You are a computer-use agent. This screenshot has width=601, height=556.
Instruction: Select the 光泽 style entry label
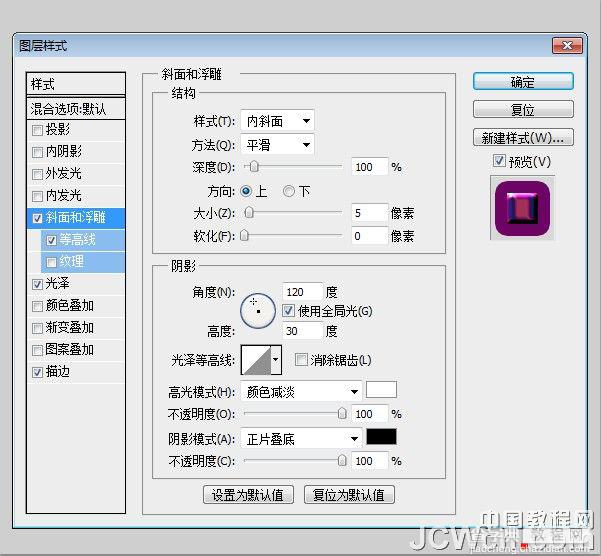[x=57, y=284]
